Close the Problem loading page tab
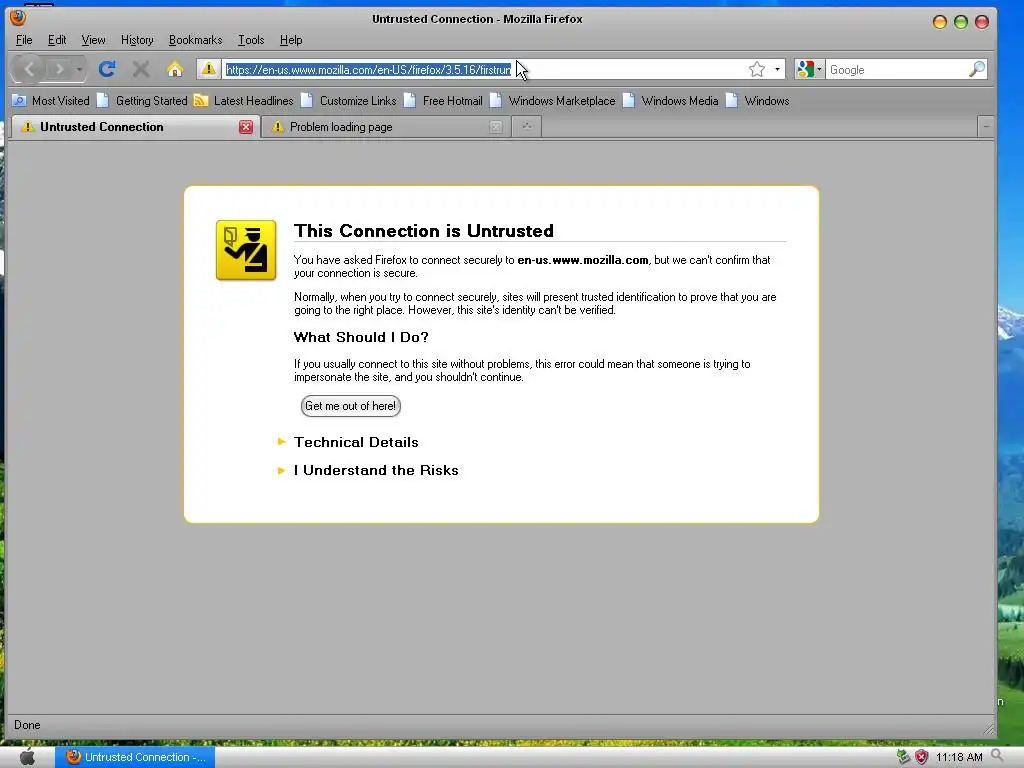The image size is (1024, 768). coord(496,127)
